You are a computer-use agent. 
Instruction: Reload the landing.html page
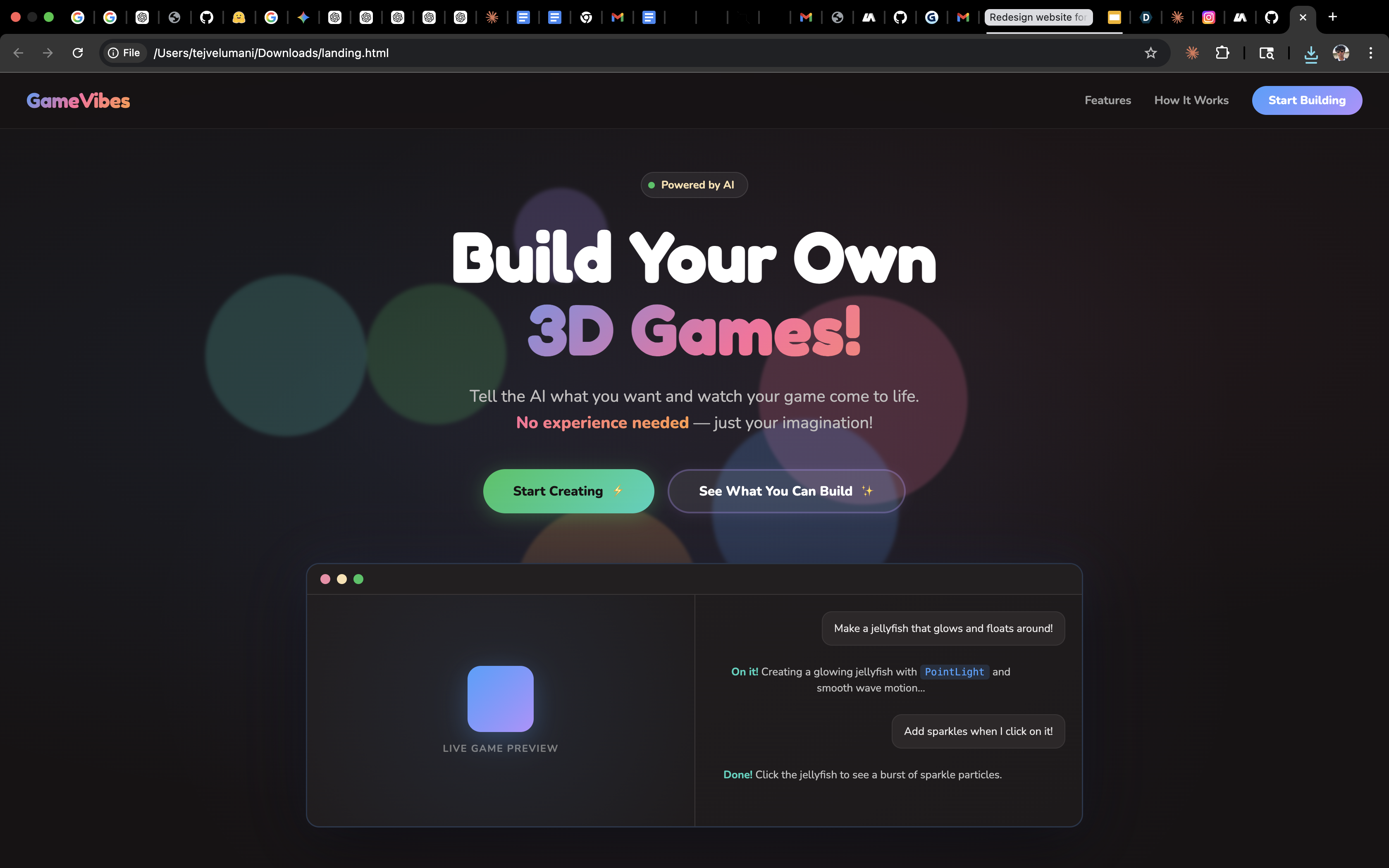78,53
